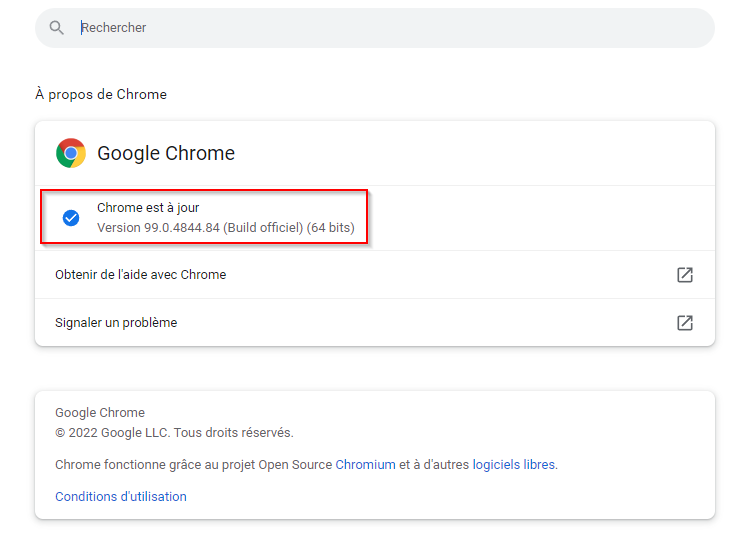Viewport: 742px width, 542px height.
Task: Click the blue update checkmark icon
Action: pos(71,218)
